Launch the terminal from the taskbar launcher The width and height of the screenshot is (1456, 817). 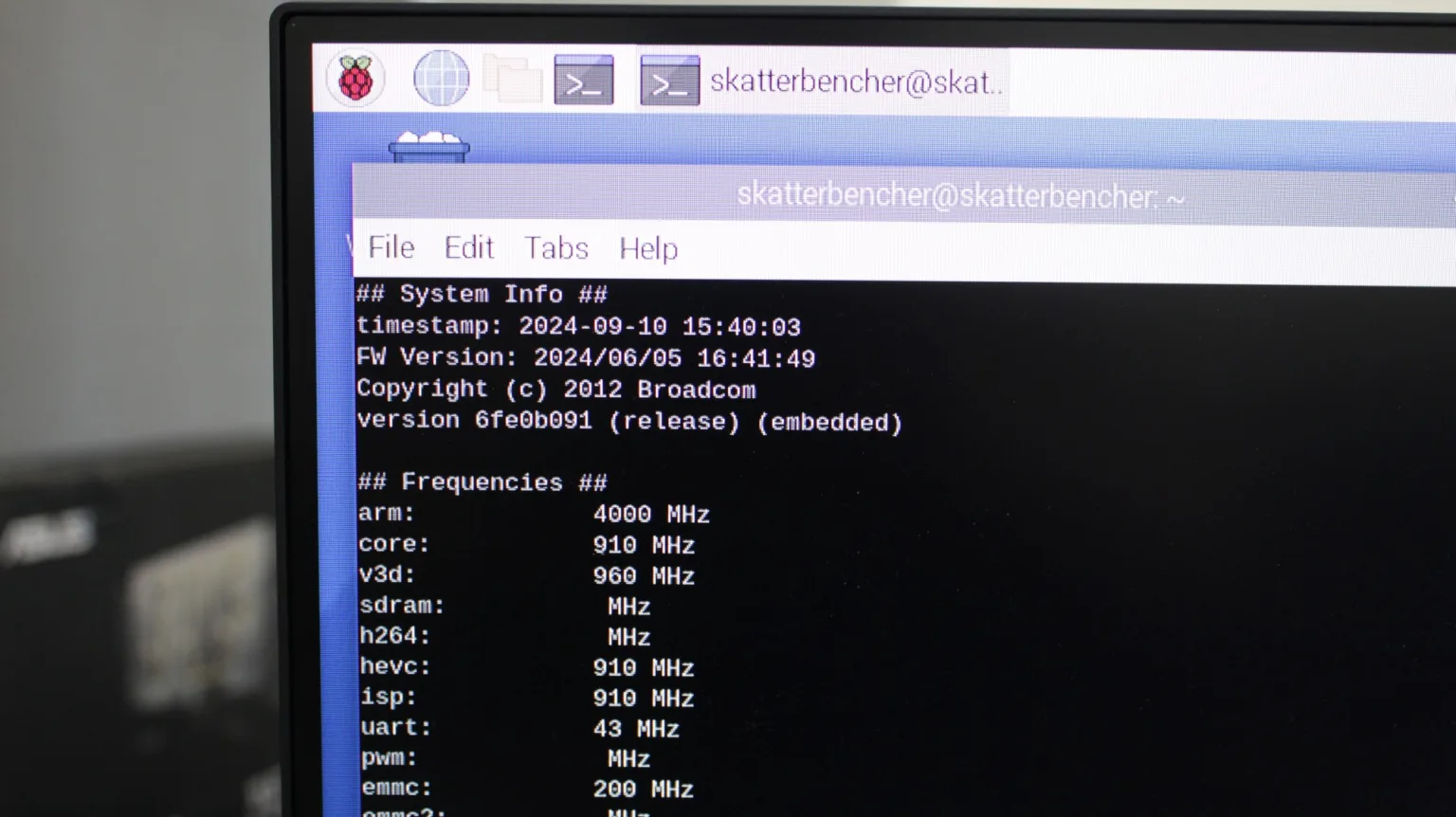point(583,81)
